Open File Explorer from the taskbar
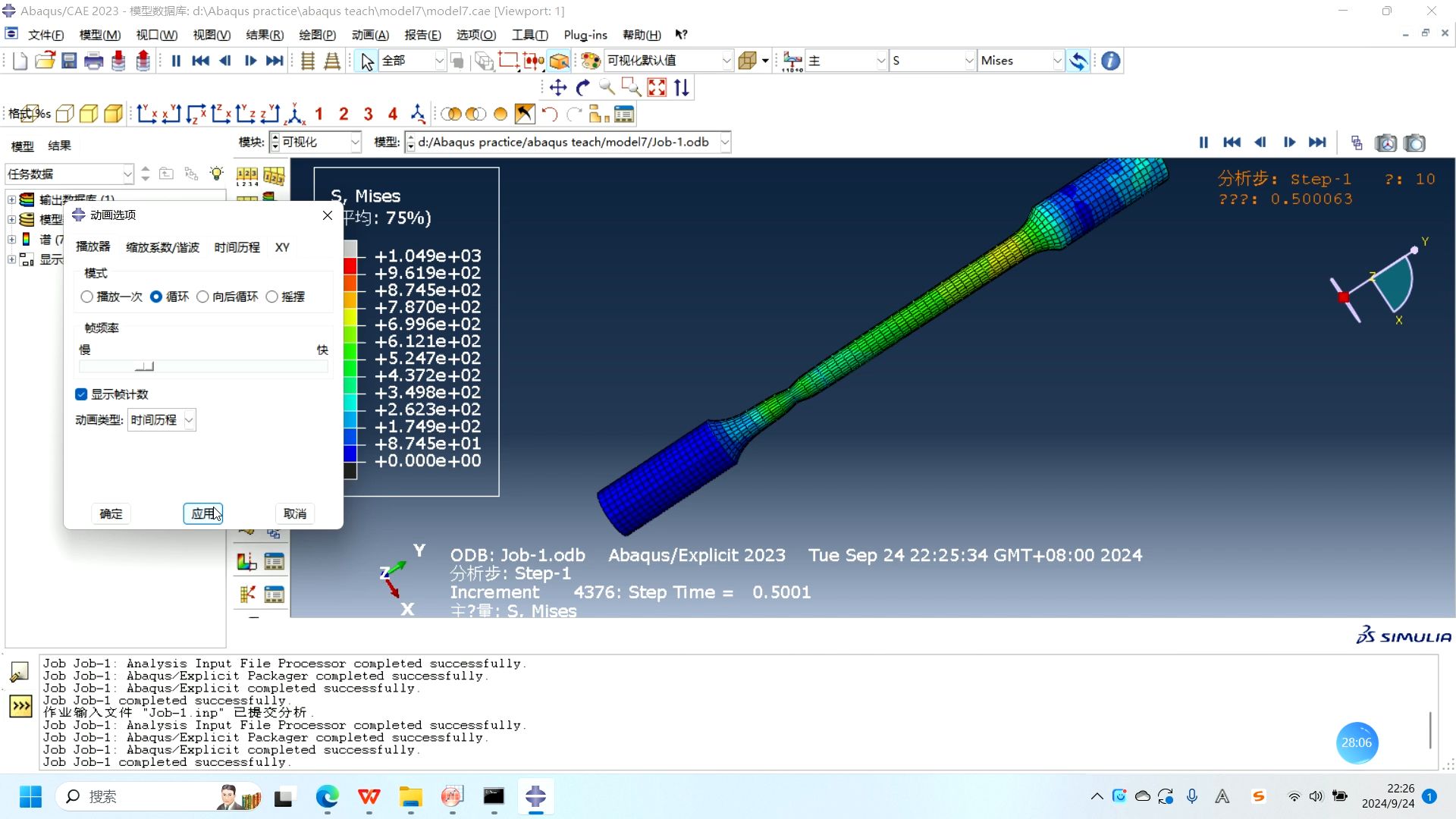Image resolution: width=1456 pixels, height=819 pixels. [411, 796]
